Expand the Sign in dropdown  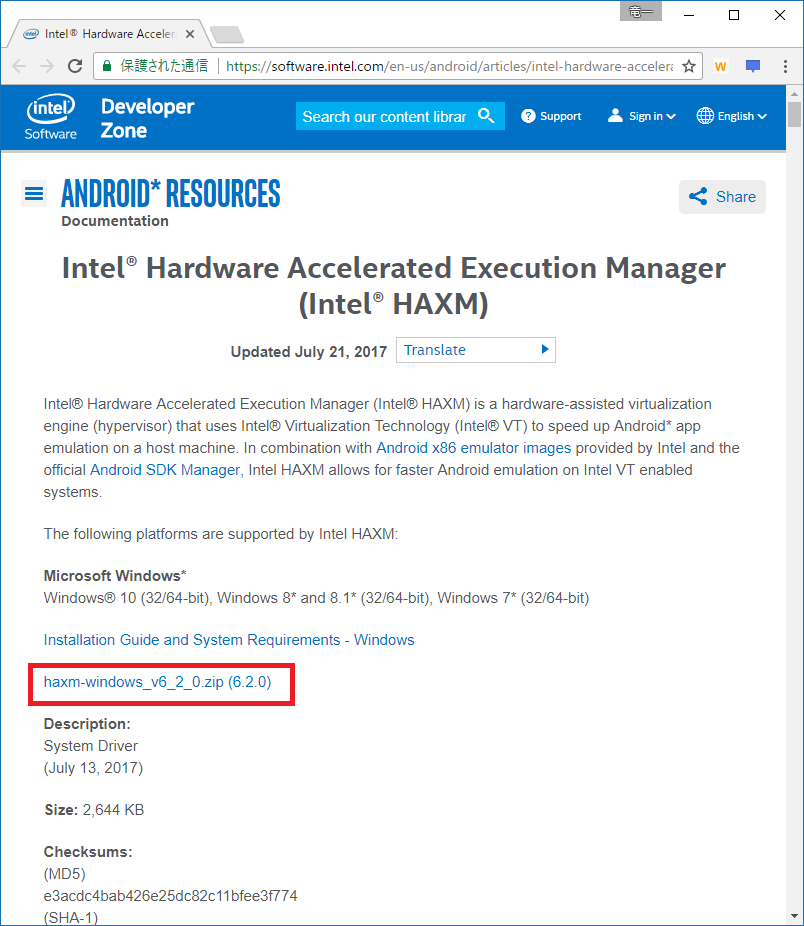[642, 116]
